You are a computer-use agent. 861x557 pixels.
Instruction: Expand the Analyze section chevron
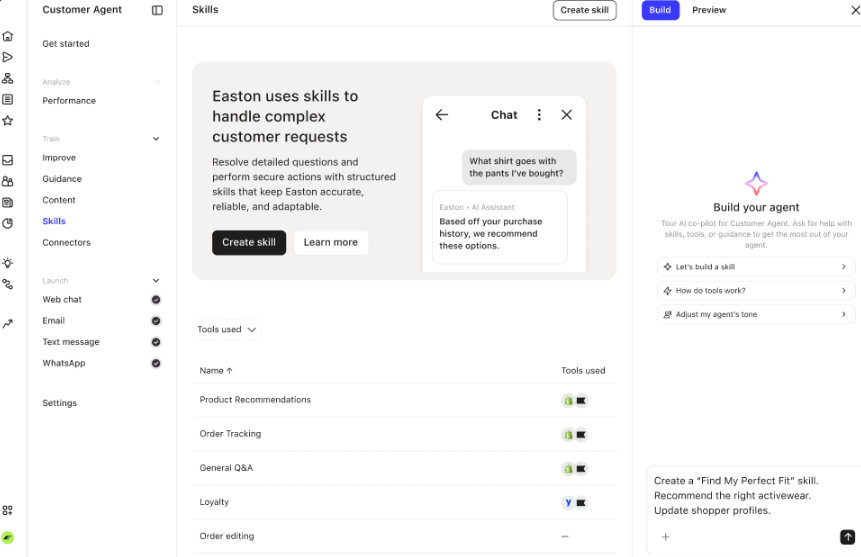coord(157,82)
